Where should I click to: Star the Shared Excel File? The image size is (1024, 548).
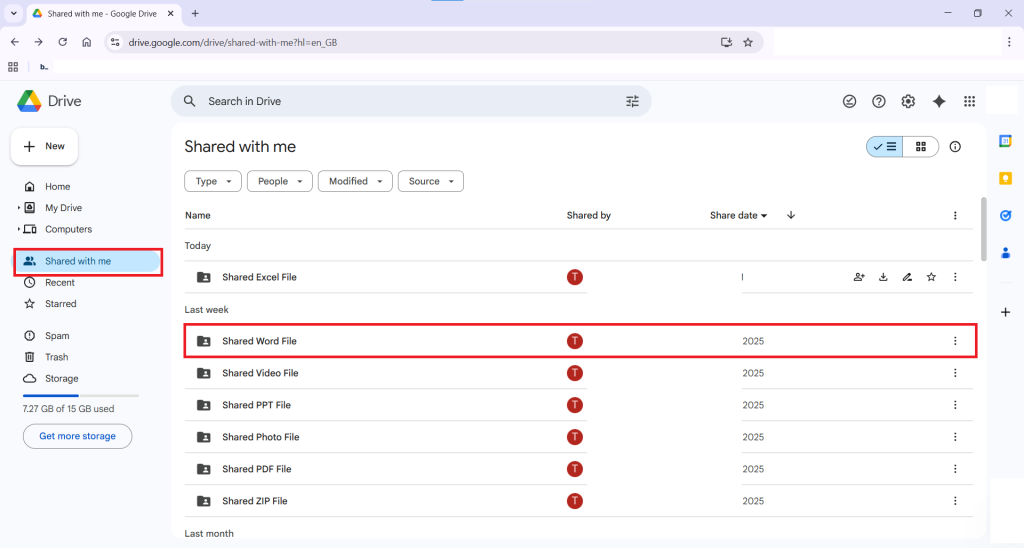[931, 277]
